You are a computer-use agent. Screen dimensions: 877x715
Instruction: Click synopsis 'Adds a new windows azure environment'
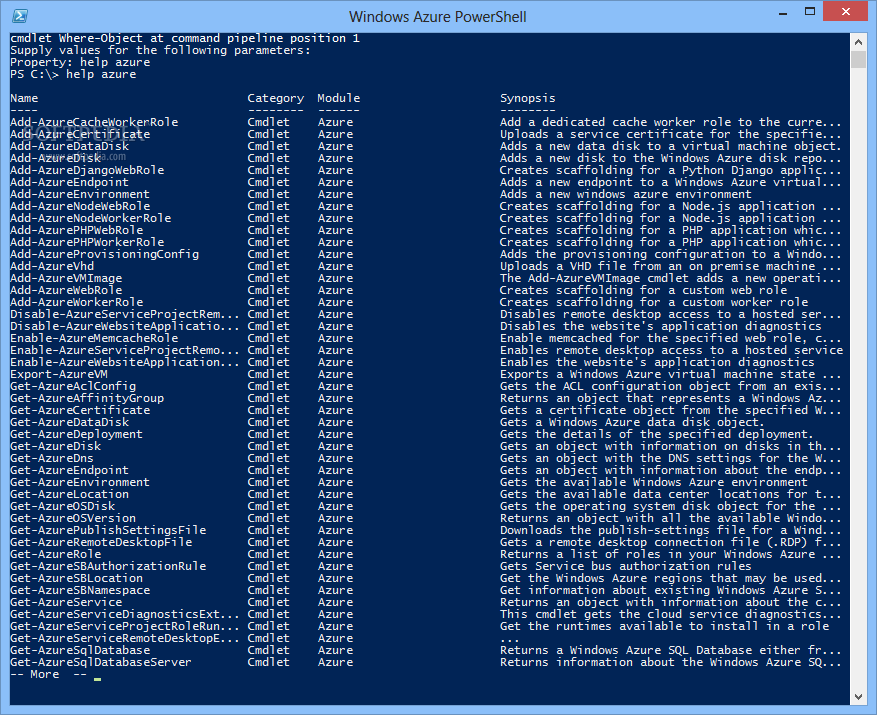(x=626, y=195)
